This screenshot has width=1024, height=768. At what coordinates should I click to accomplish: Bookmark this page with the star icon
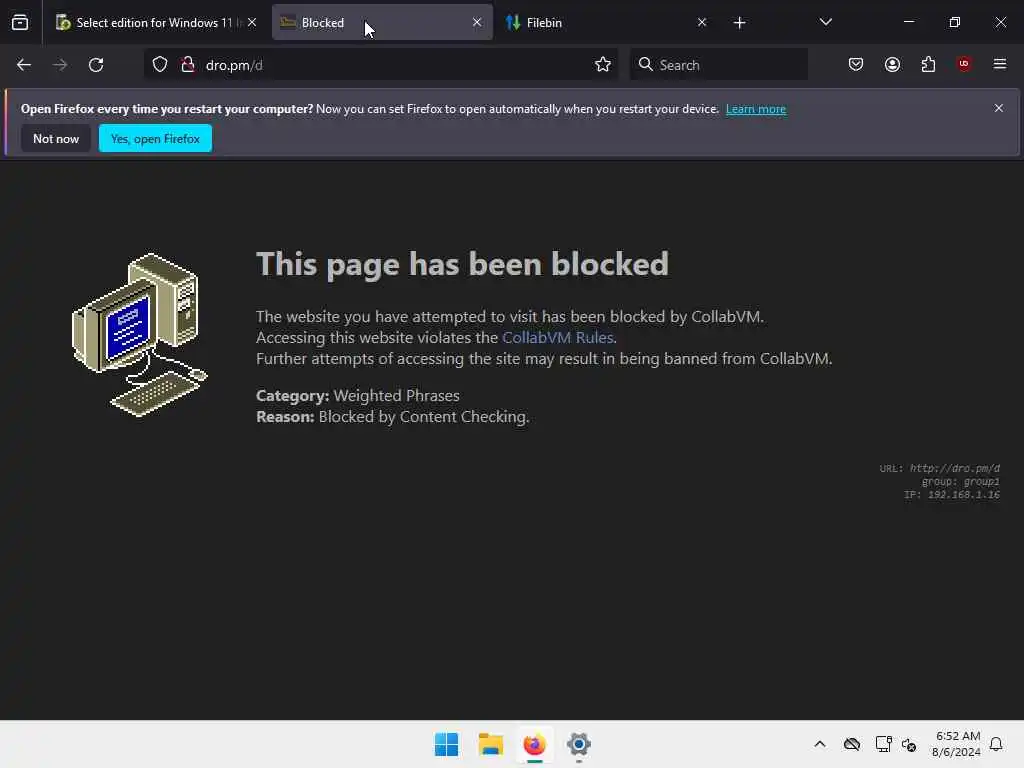click(603, 65)
